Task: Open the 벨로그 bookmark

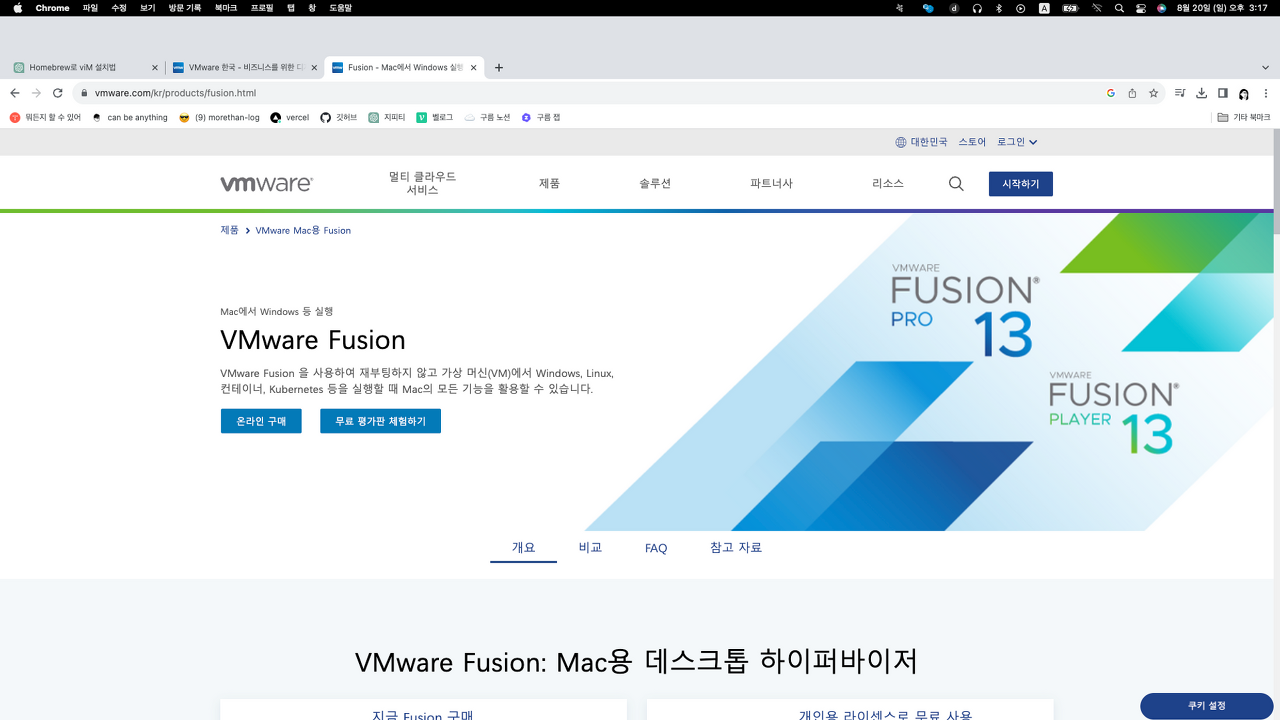Action: tap(435, 117)
